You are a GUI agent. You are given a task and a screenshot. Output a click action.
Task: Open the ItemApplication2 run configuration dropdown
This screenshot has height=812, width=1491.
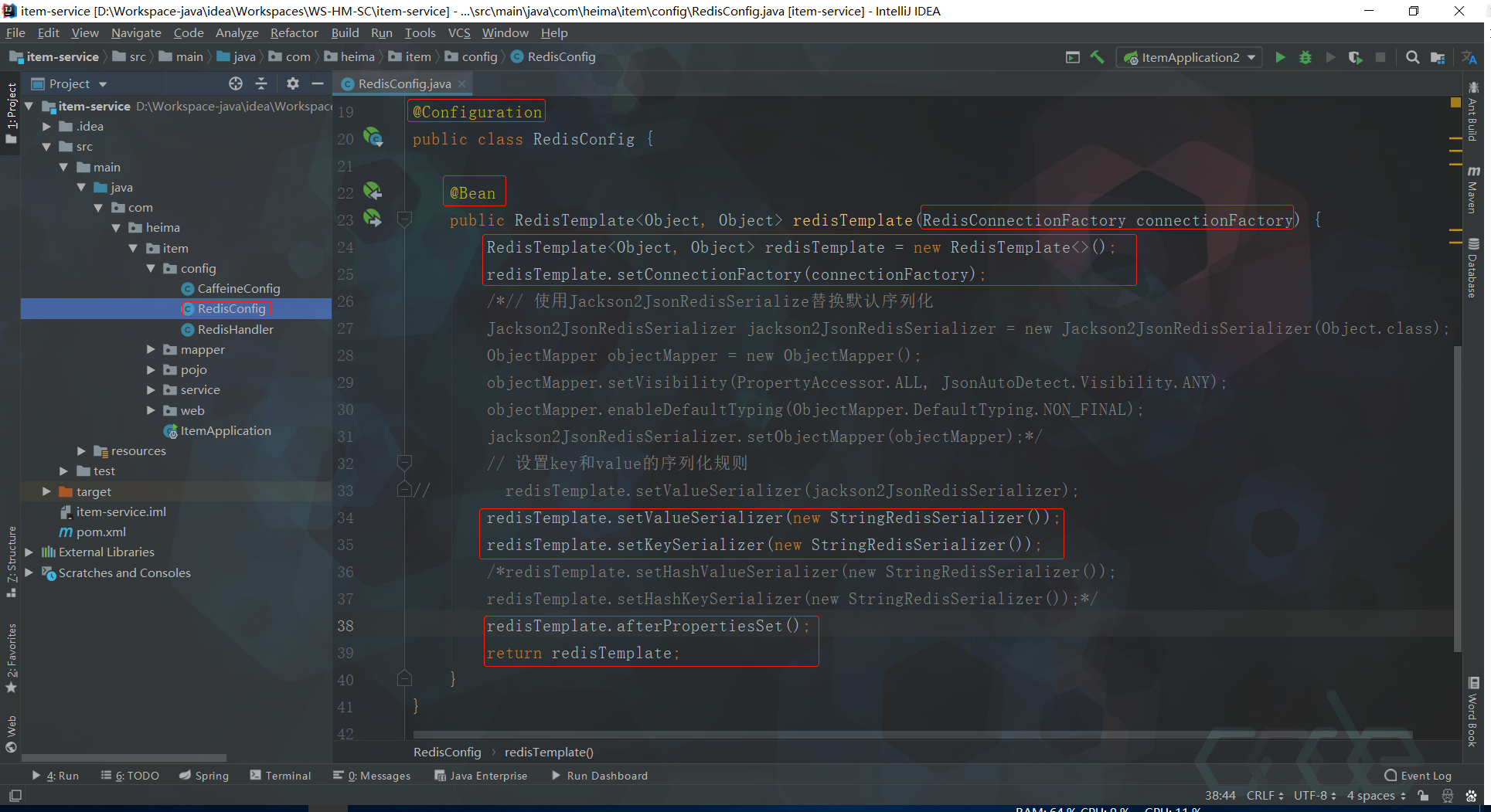pyautogui.click(x=1190, y=57)
